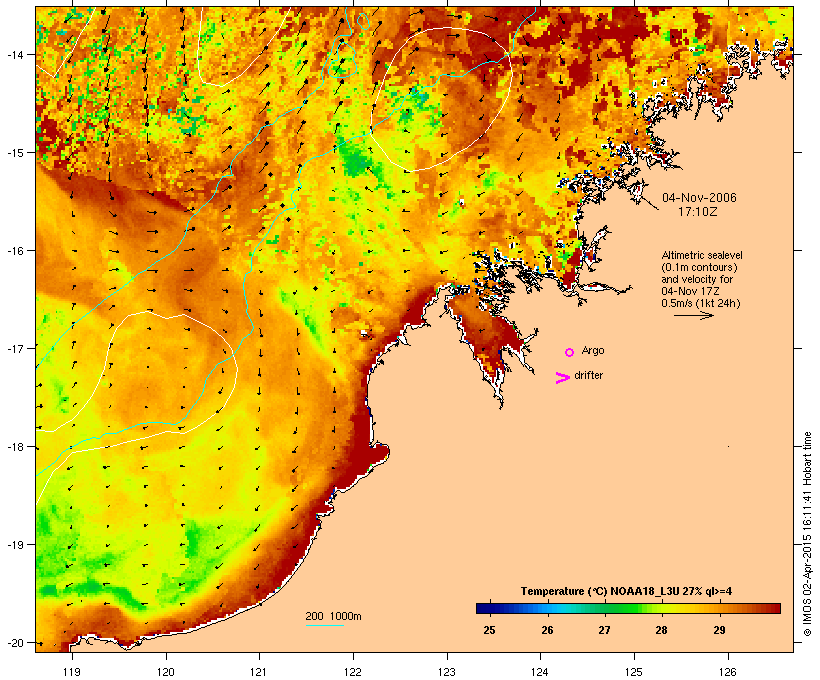Click the latitude axis label -17

[15, 348]
